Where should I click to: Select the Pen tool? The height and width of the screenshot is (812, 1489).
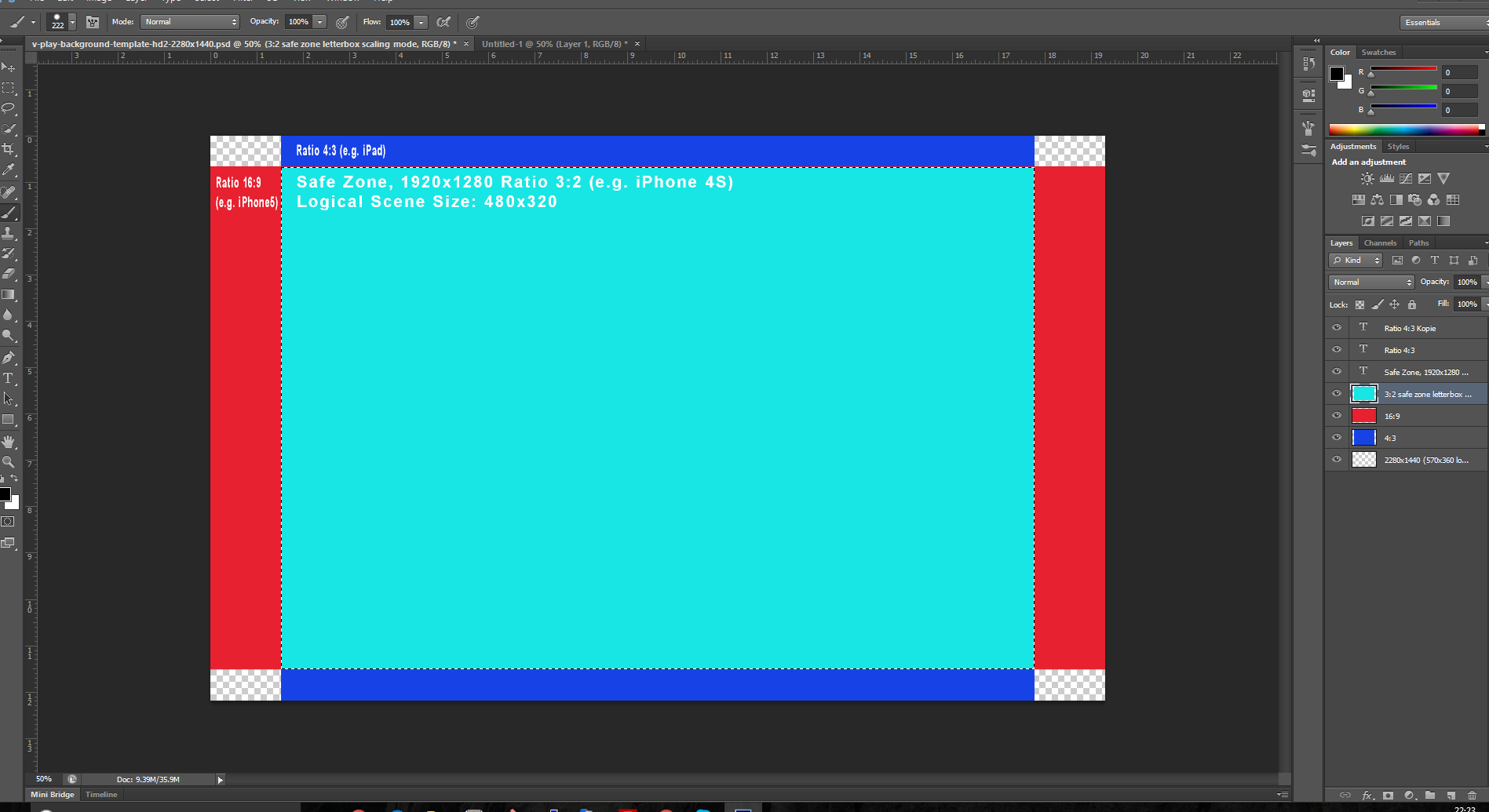coord(9,358)
